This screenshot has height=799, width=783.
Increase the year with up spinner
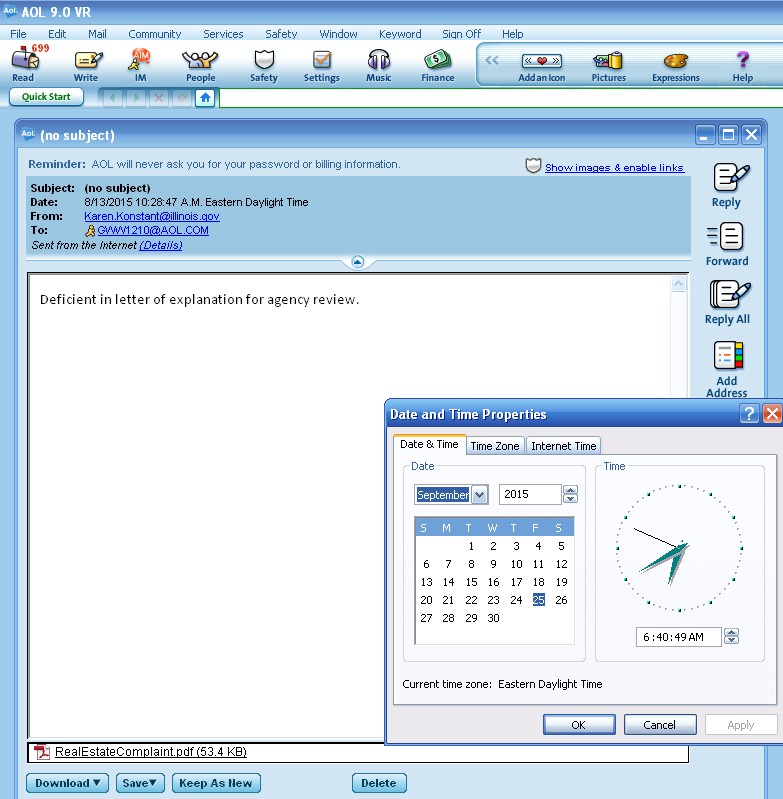571,490
